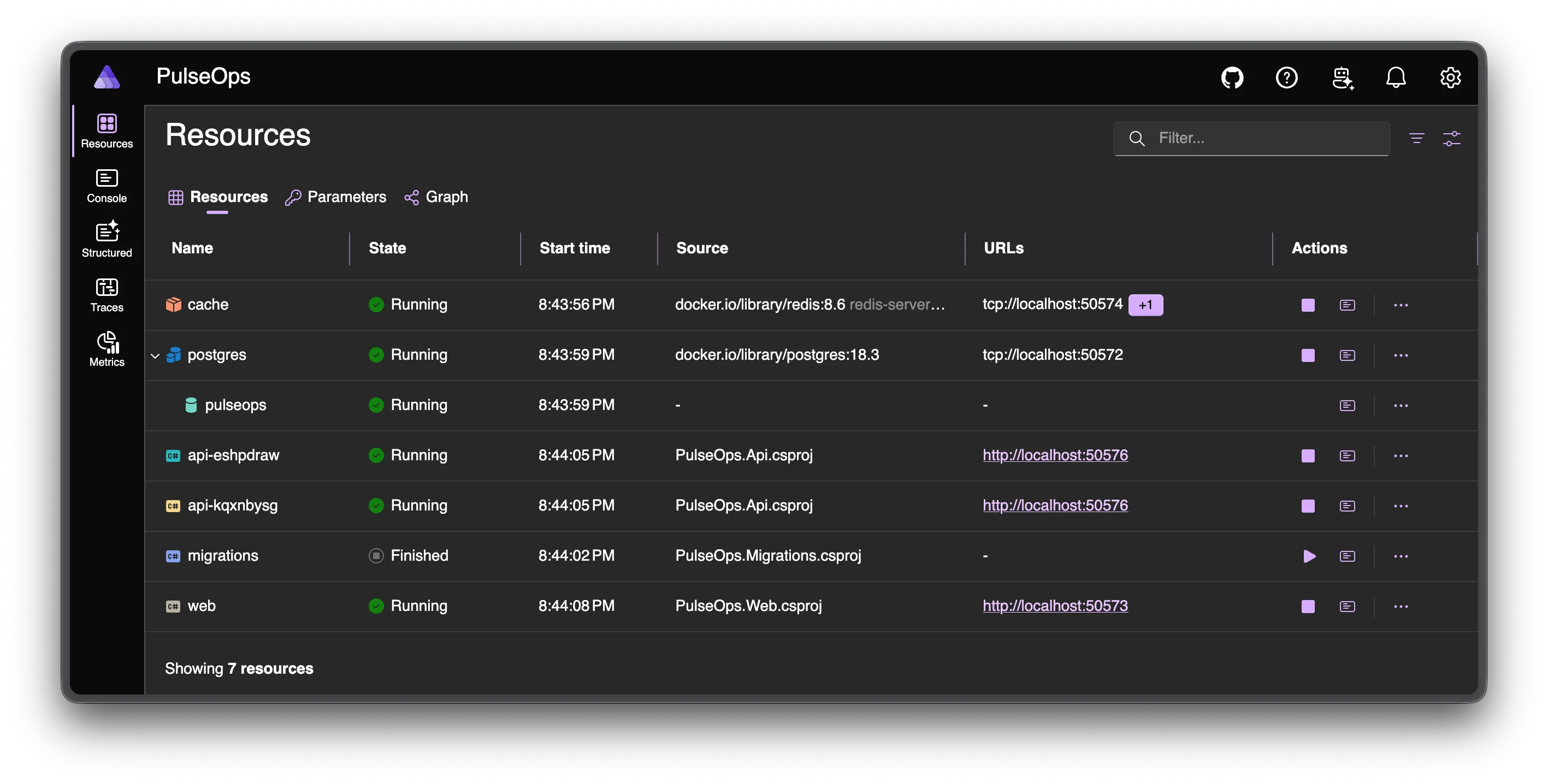Open the help question mark icon
Screen dimensions: 1548x784
pos(1286,78)
